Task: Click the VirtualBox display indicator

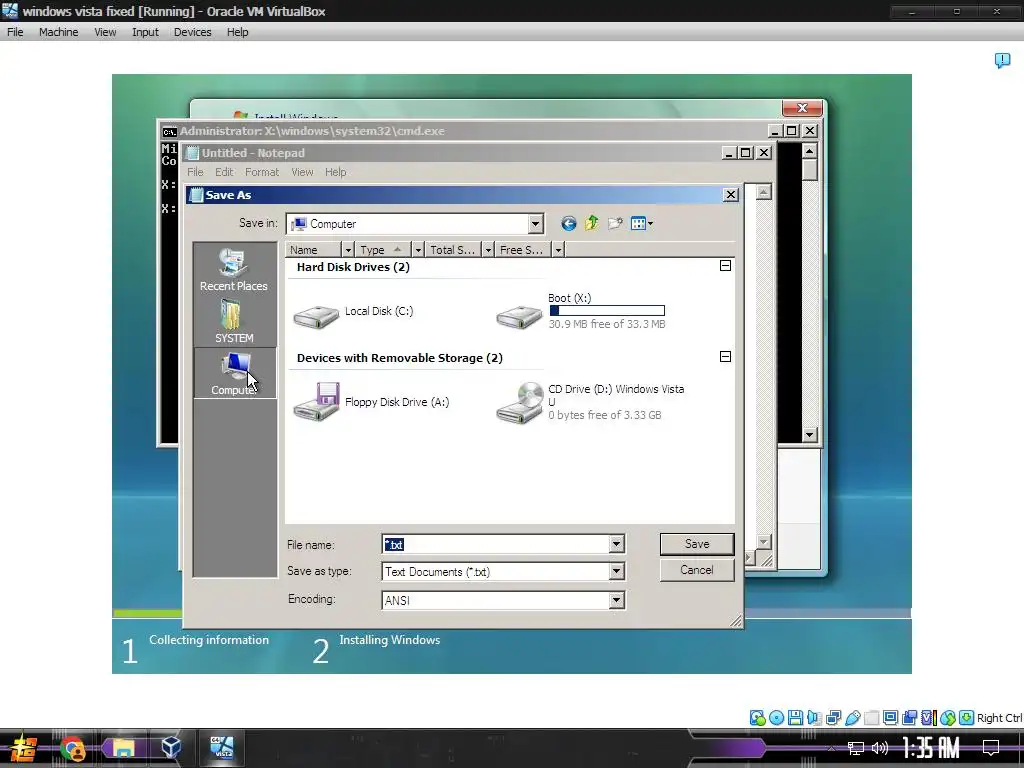Action: [890, 718]
